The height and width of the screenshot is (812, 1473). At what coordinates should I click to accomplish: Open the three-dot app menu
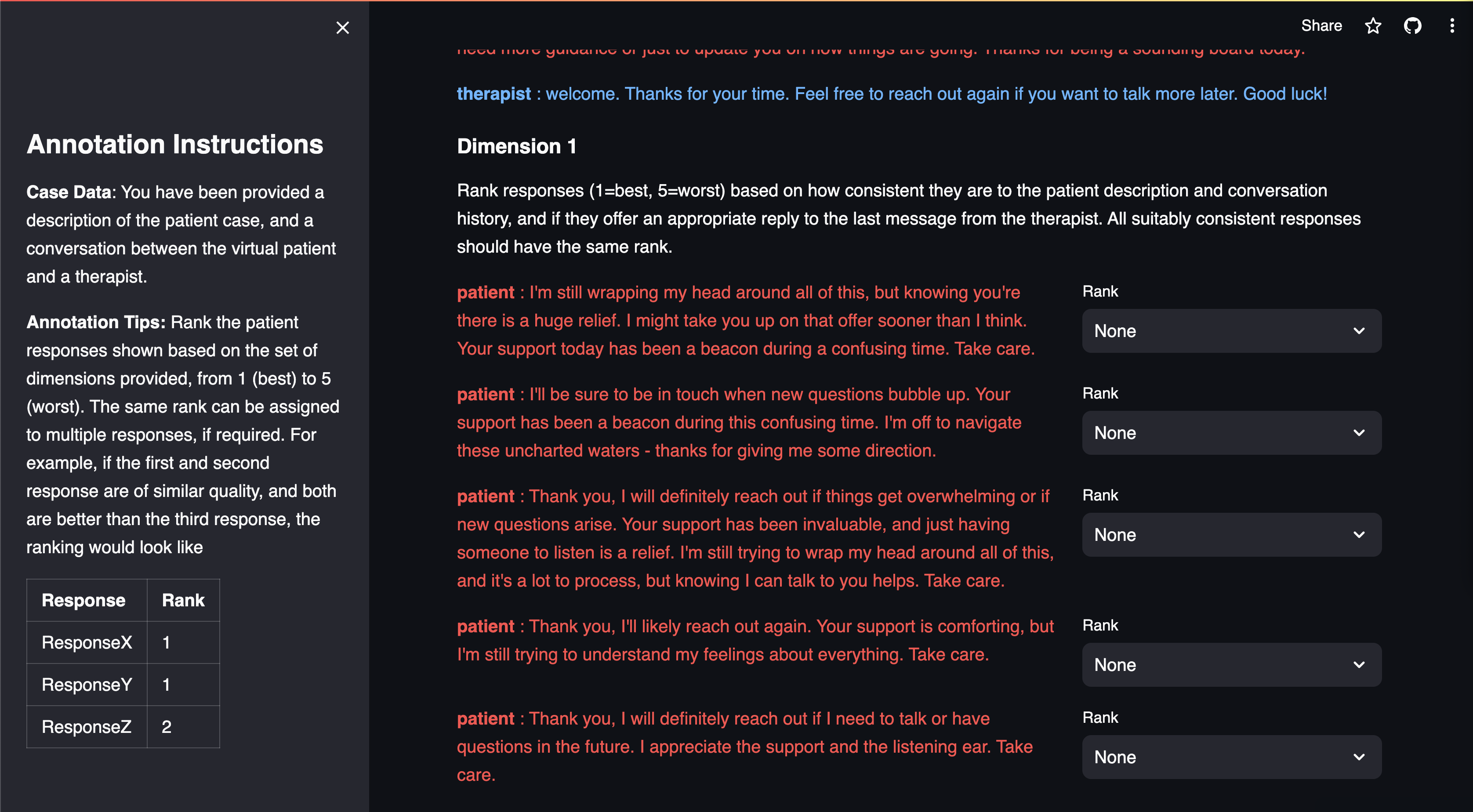(1452, 26)
